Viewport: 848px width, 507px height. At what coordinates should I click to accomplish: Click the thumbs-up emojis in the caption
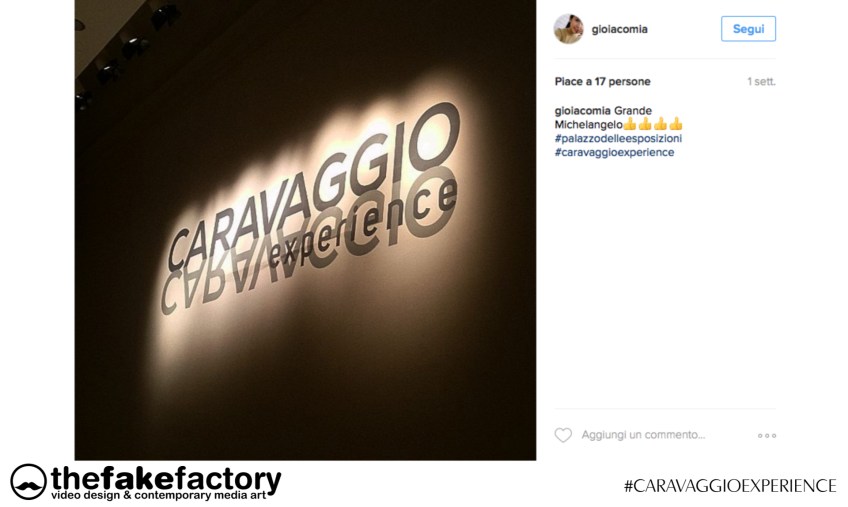point(653,124)
